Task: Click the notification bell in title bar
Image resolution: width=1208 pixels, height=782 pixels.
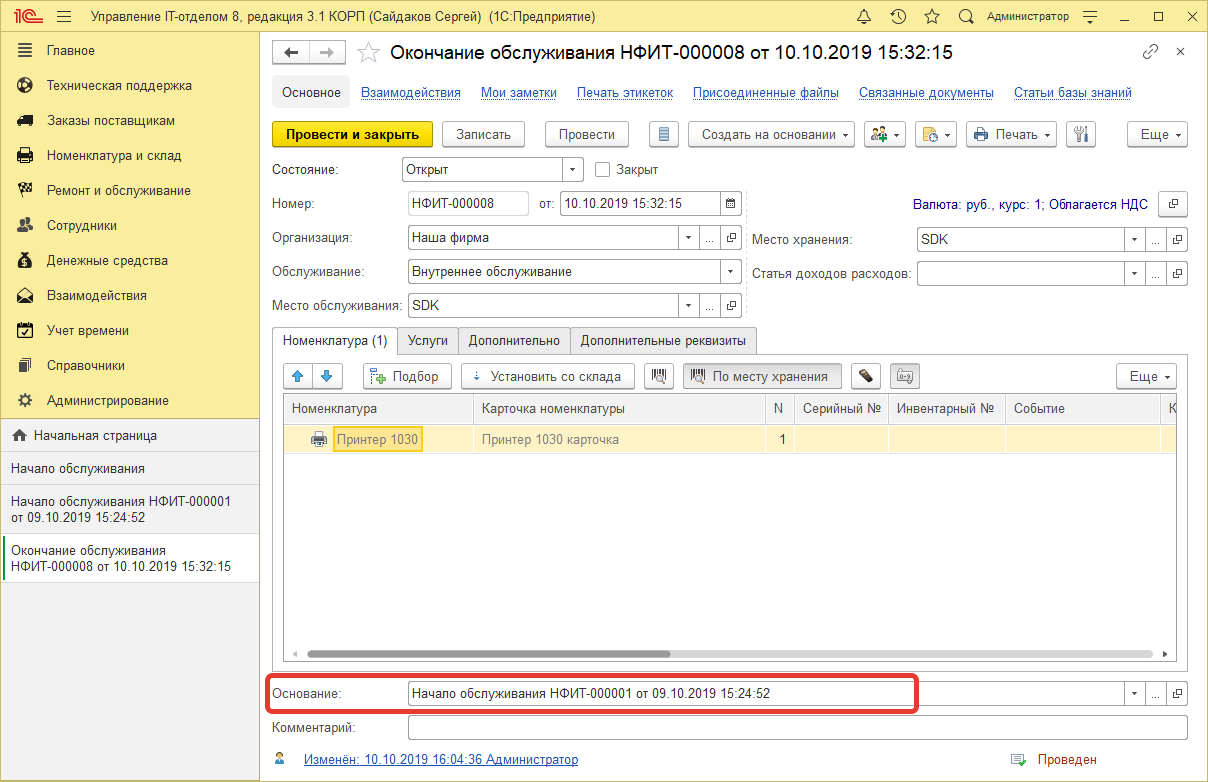Action: [864, 16]
